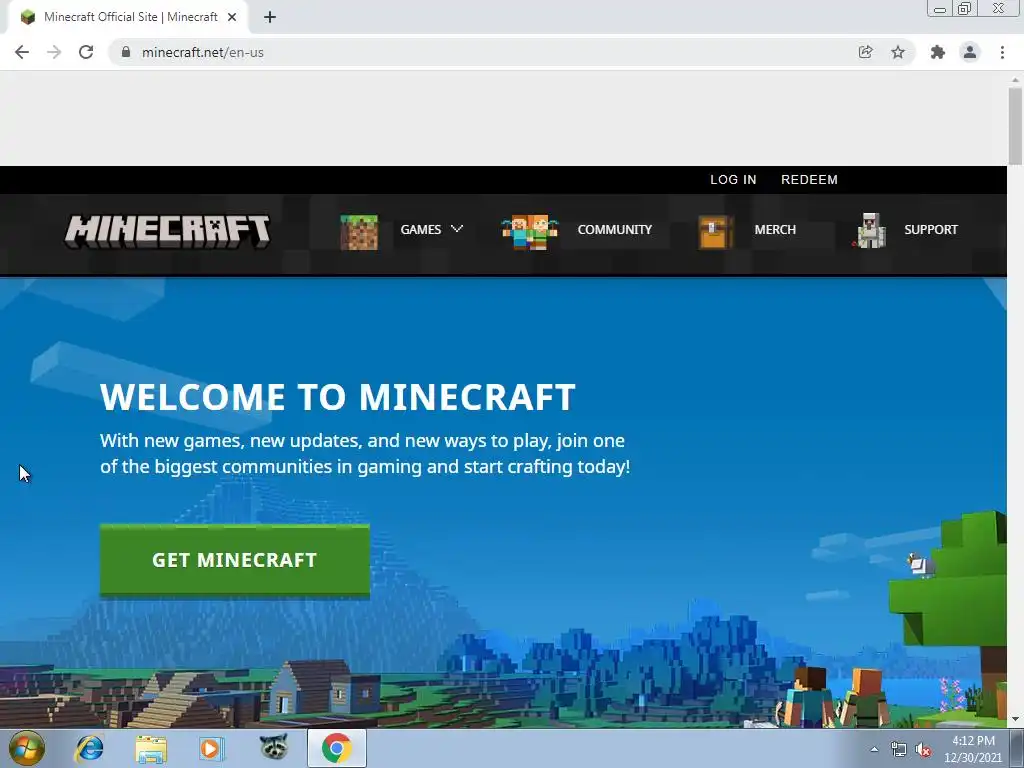Reload the Minecraft page
The width and height of the screenshot is (1024, 768).
(x=86, y=52)
